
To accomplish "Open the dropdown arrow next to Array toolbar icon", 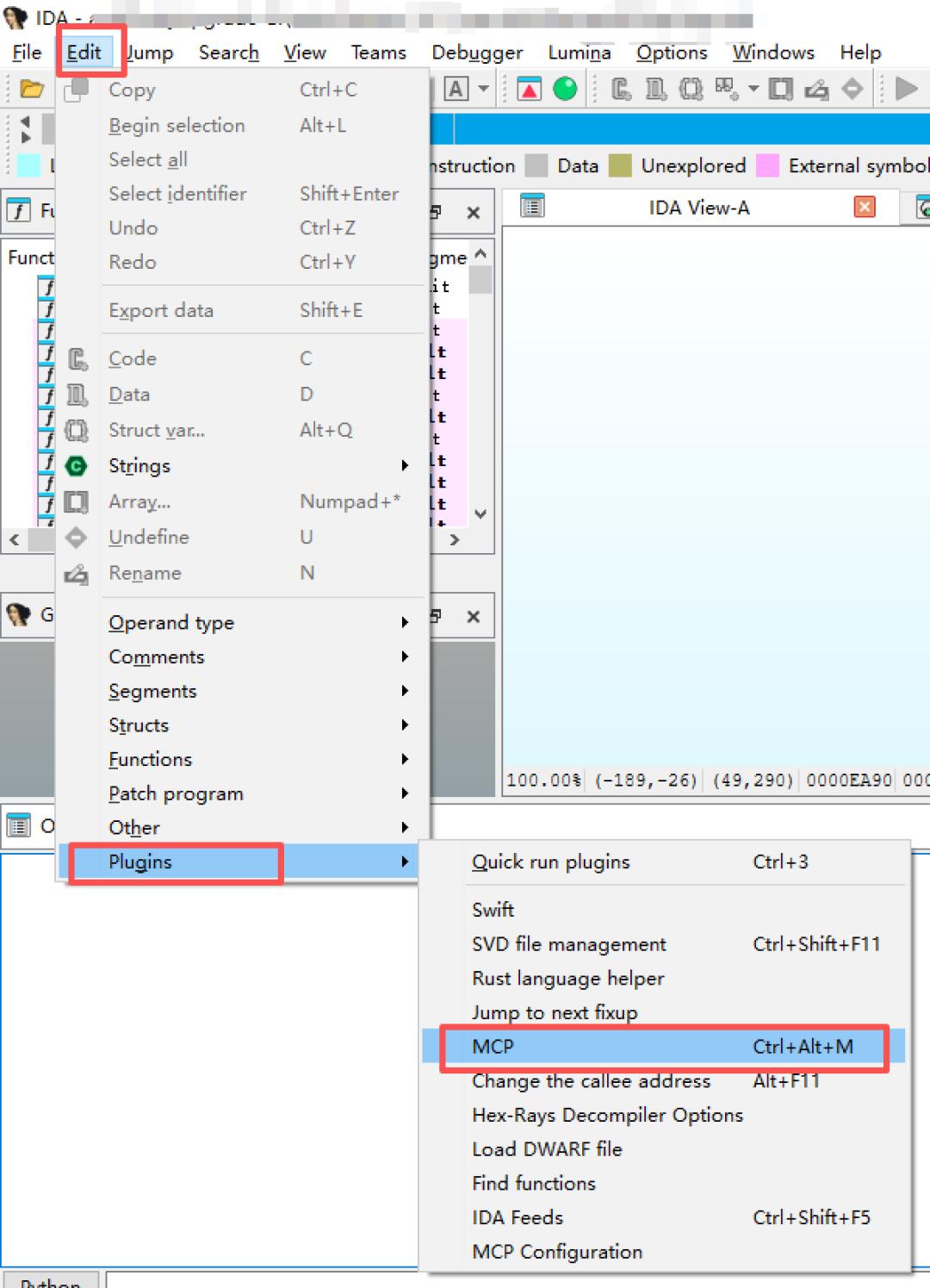I will point(753,89).
